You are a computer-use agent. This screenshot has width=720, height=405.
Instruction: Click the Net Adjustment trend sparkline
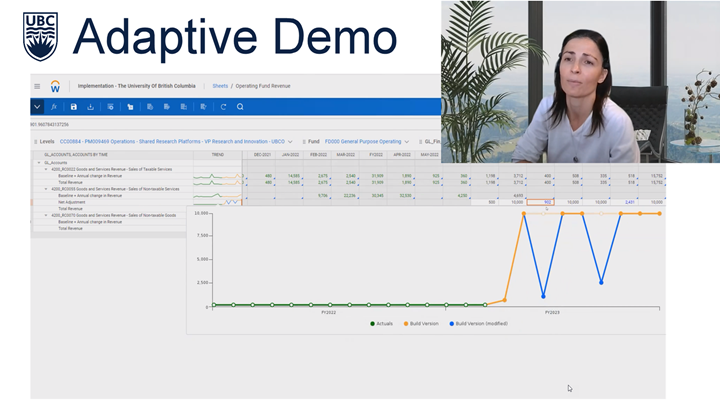218,202
